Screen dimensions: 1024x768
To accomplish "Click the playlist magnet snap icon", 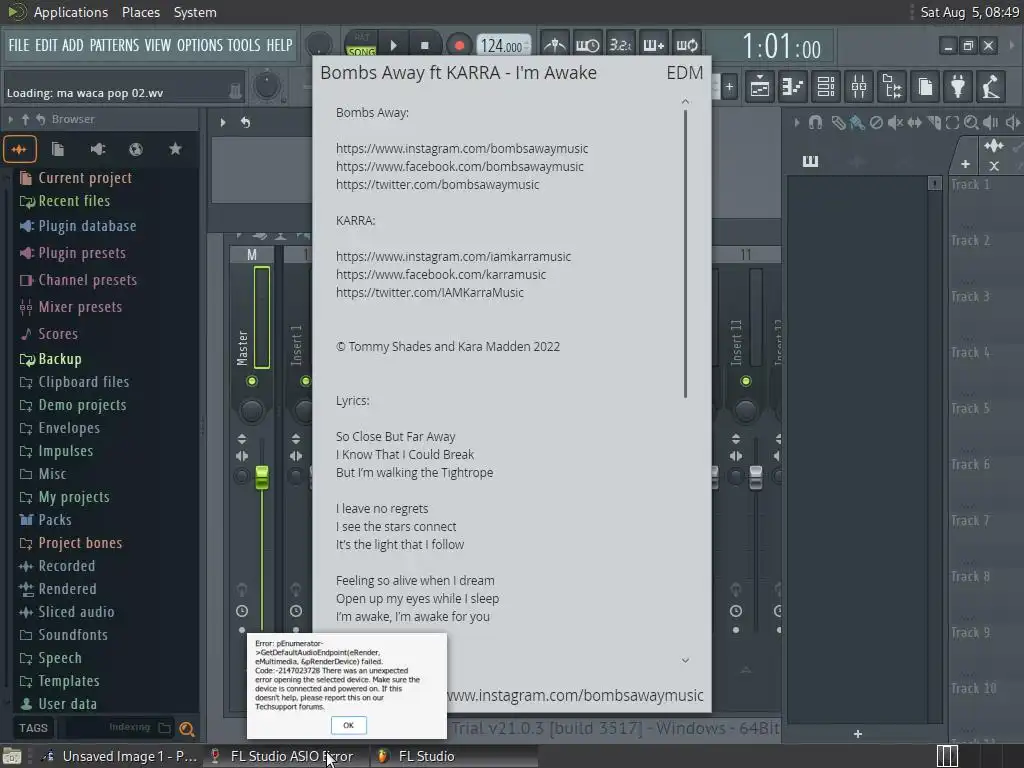I will coord(816,122).
